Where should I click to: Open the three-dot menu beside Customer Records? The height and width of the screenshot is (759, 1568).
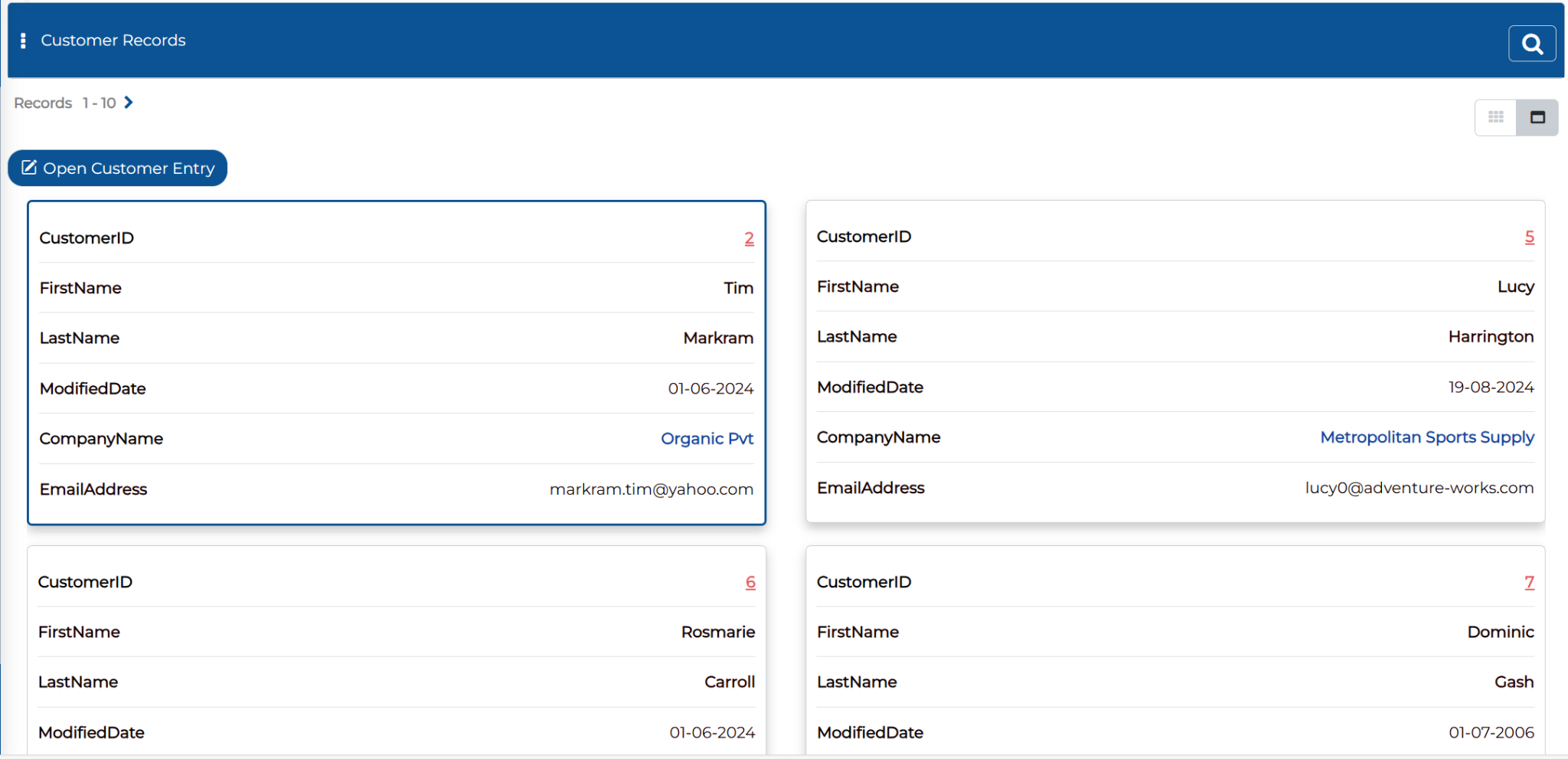point(23,41)
